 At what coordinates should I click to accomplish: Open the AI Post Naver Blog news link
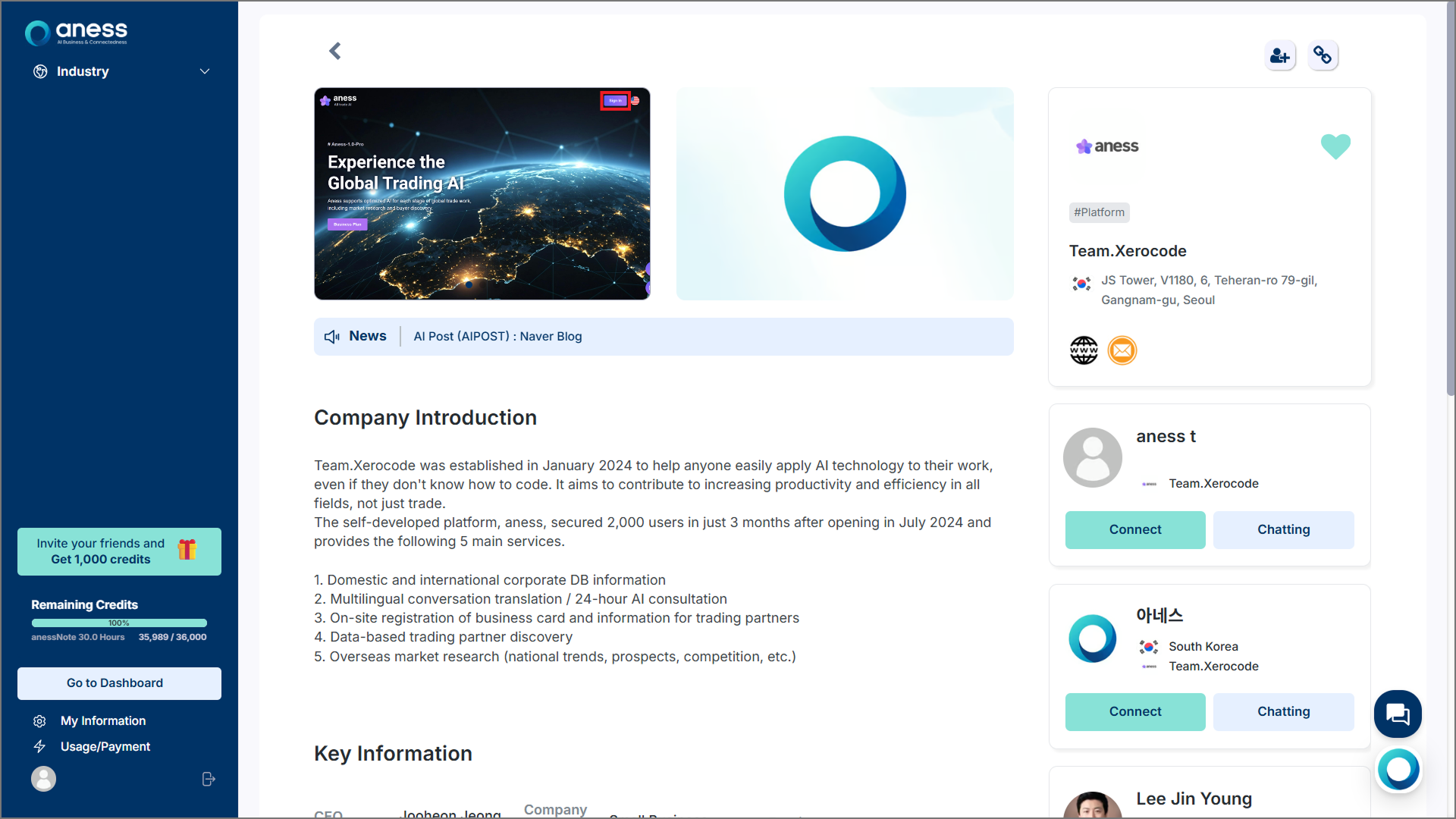(497, 336)
